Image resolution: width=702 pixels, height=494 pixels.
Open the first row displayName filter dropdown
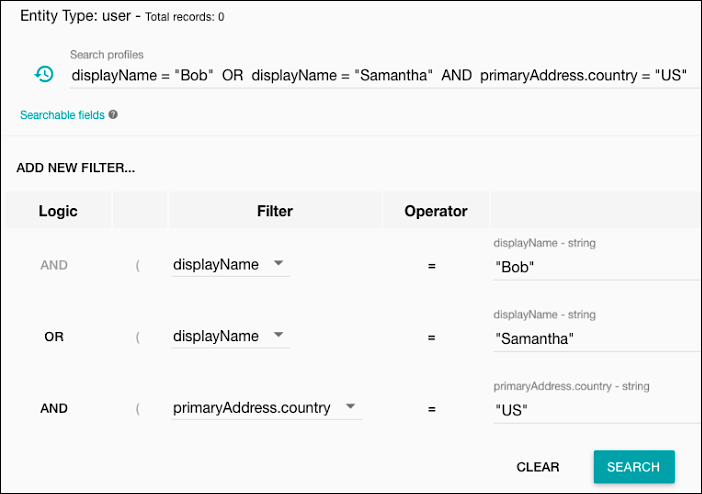pos(230,265)
